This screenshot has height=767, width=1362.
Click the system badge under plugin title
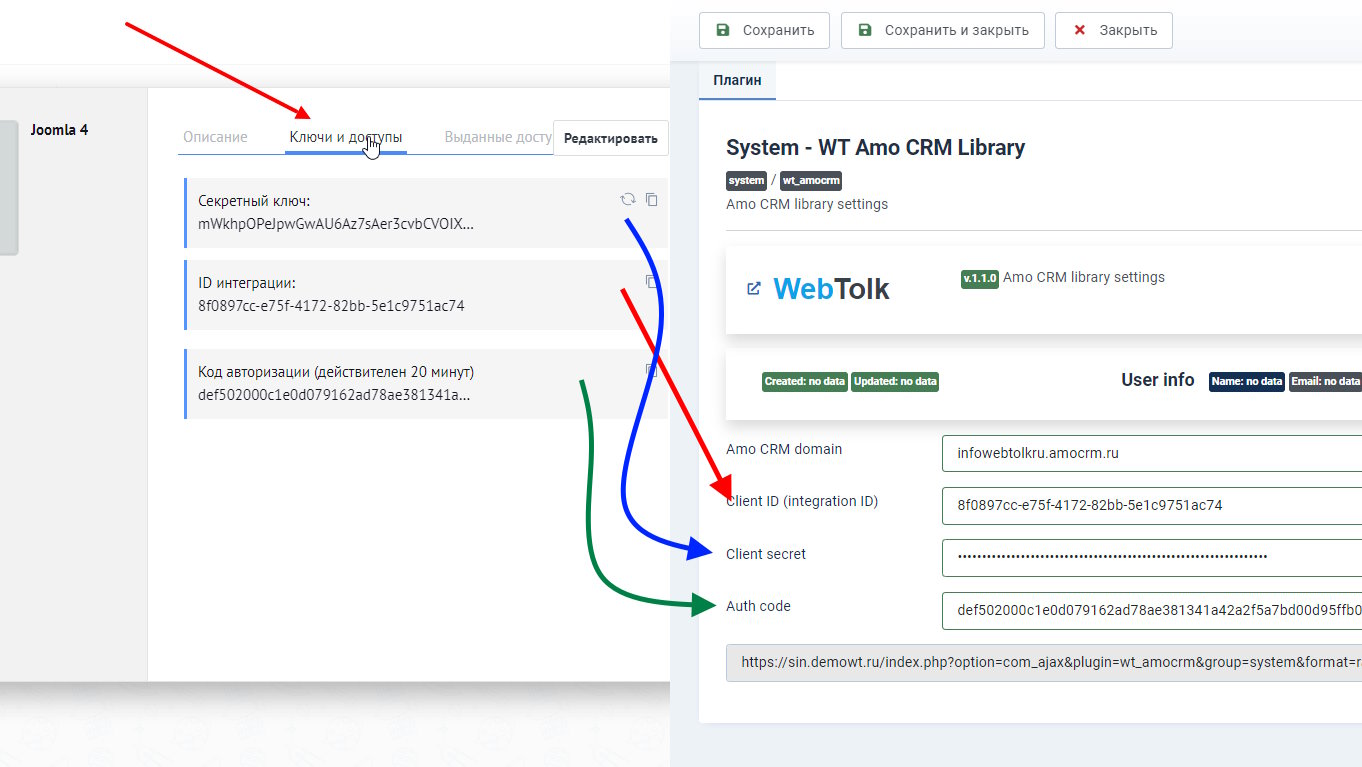746,181
